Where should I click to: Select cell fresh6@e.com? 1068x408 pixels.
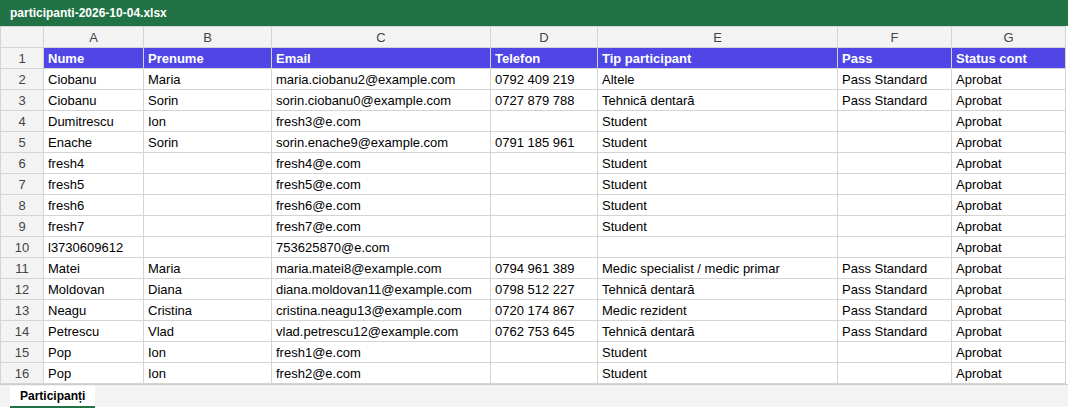click(x=381, y=206)
